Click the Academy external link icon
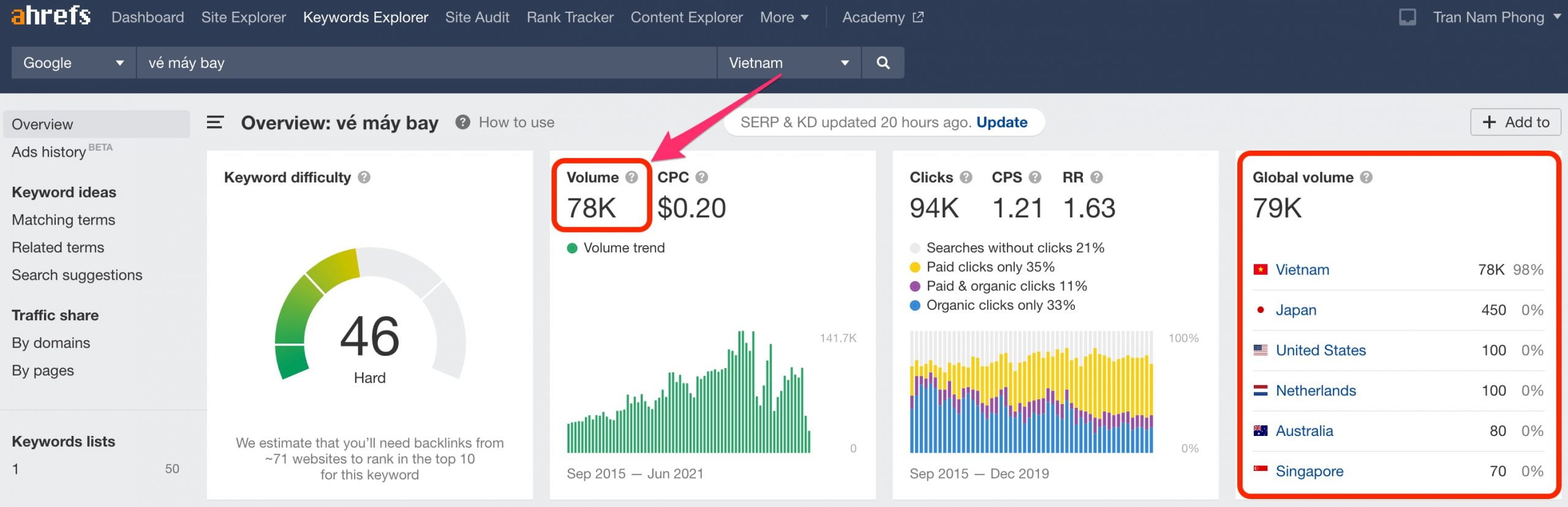The width and height of the screenshot is (1568, 507). (x=918, y=17)
